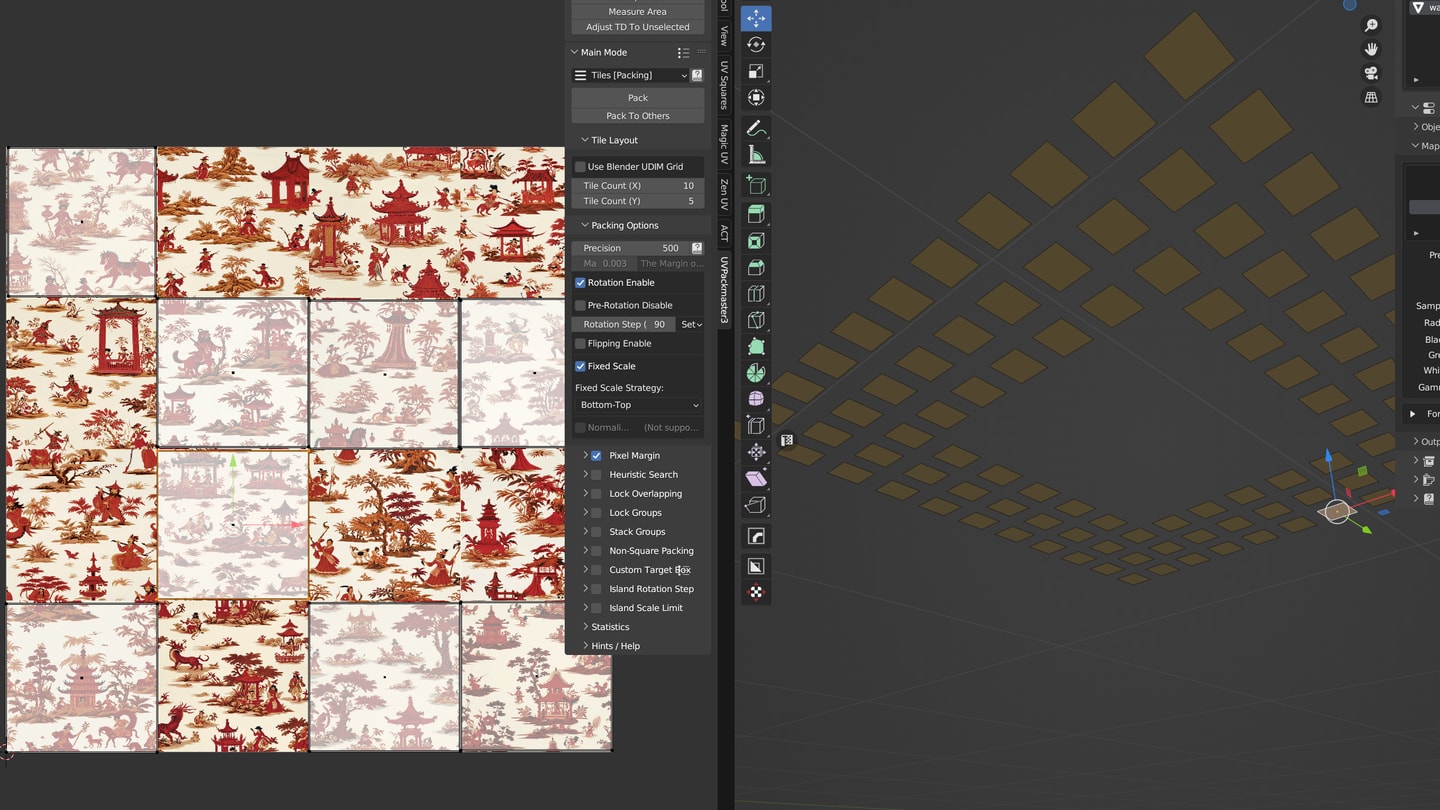This screenshot has height=810, width=1440.
Task: Activate the Measure tool
Action: [756, 155]
